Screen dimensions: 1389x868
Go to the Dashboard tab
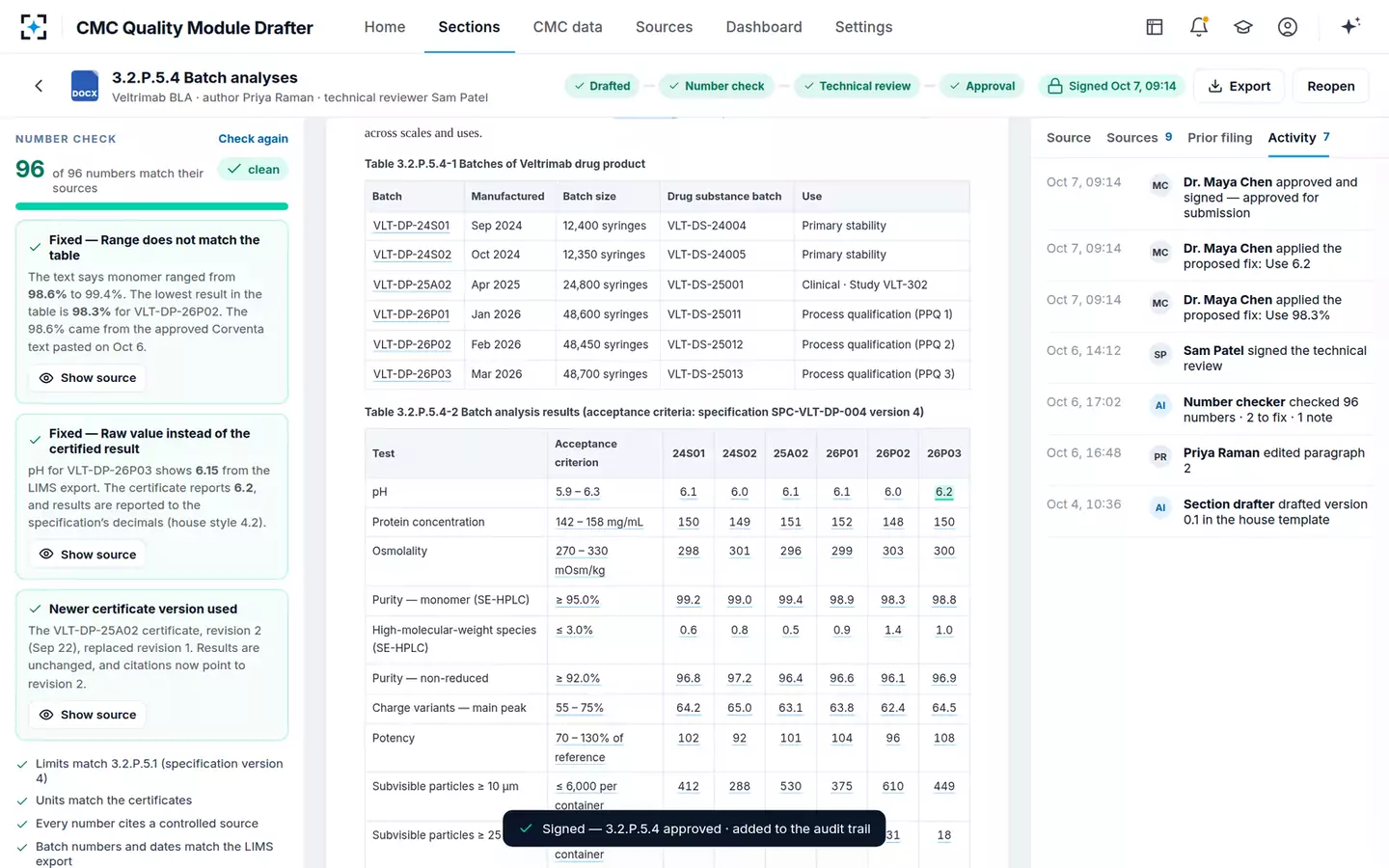pos(764,27)
